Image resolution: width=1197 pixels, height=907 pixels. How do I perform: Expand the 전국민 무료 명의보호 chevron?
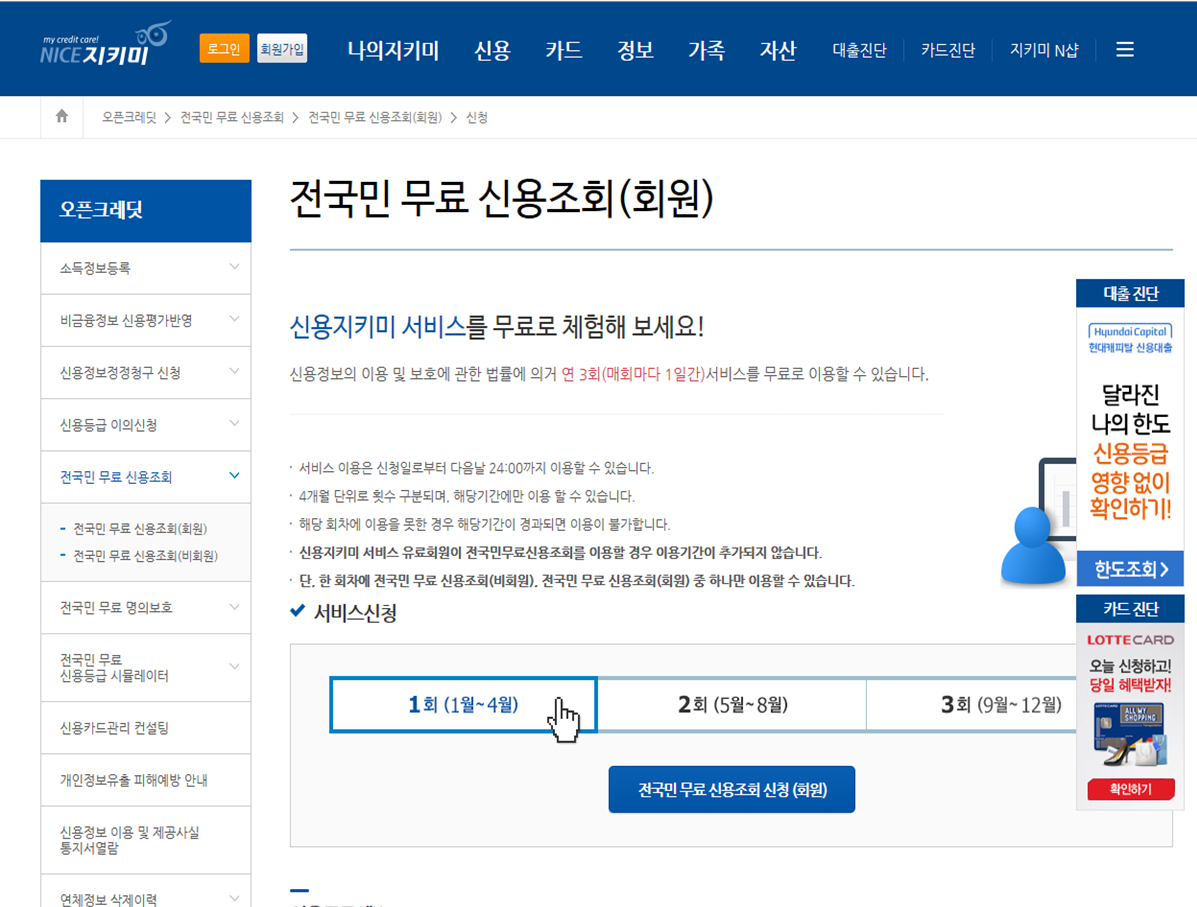point(234,607)
